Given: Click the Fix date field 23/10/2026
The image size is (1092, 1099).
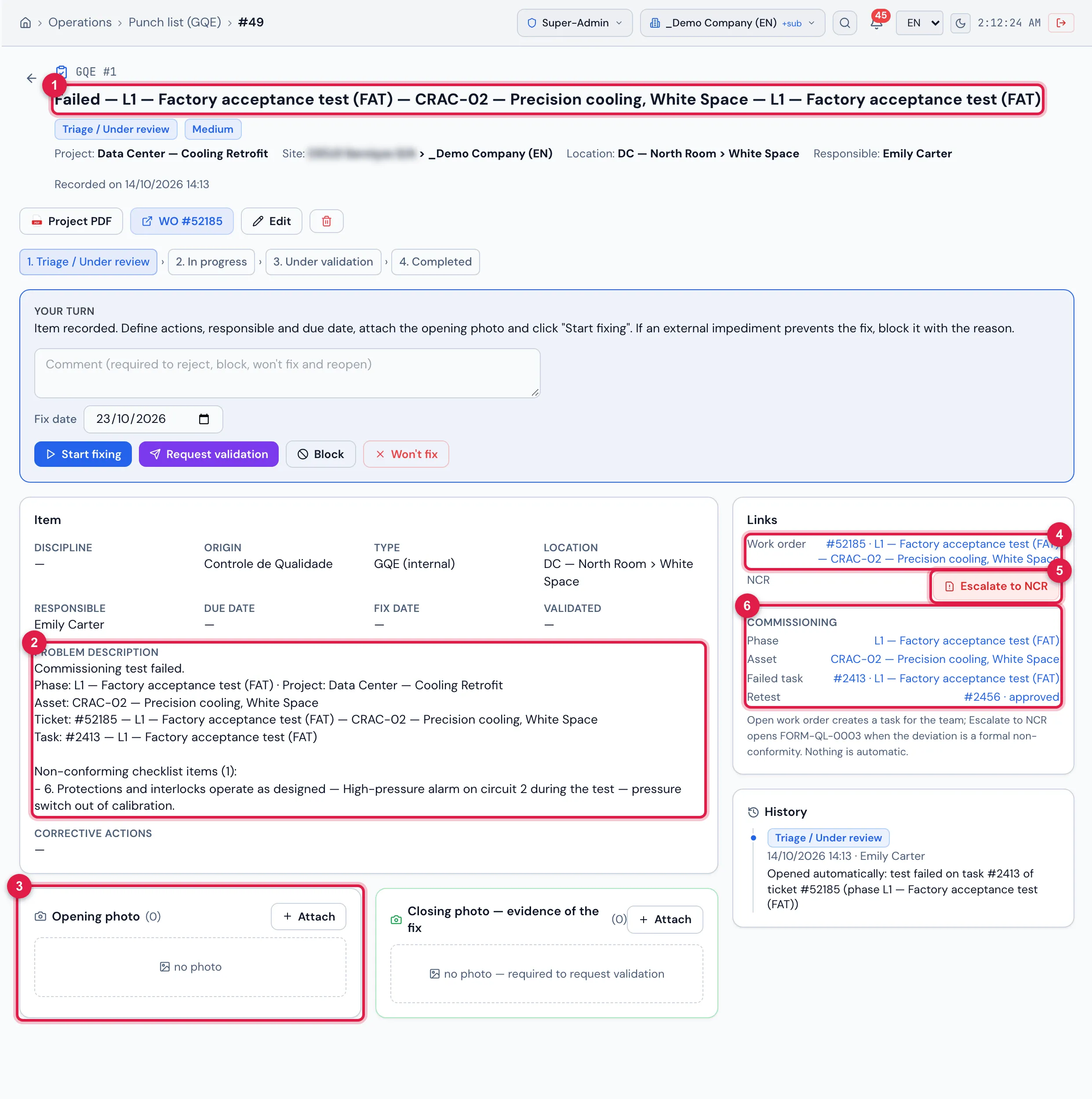Looking at the screenshot, I should tap(153, 419).
